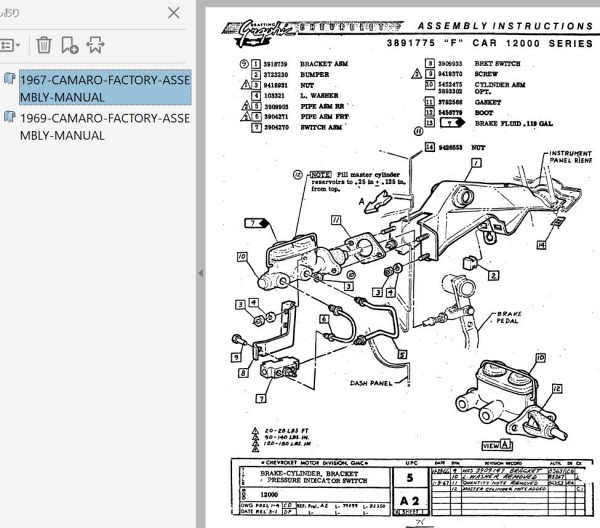Click the 'BRAKE FLUID .119 GAL' text
Screen dimensions: 600x528
point(514,123)
